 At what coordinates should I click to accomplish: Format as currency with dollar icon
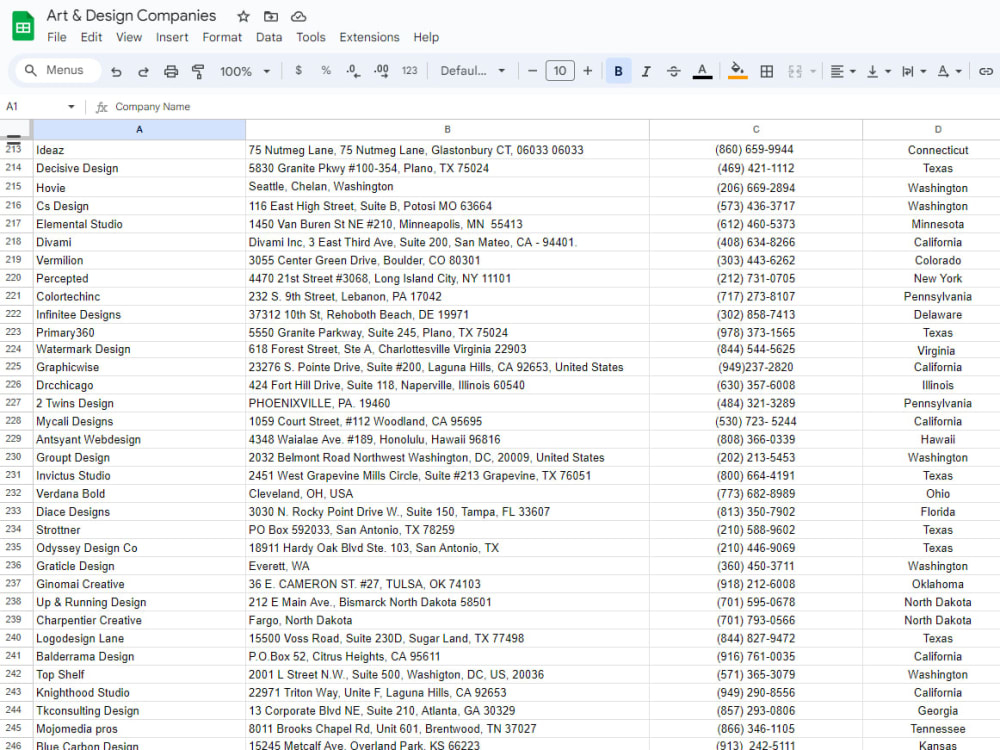(298, 71)
